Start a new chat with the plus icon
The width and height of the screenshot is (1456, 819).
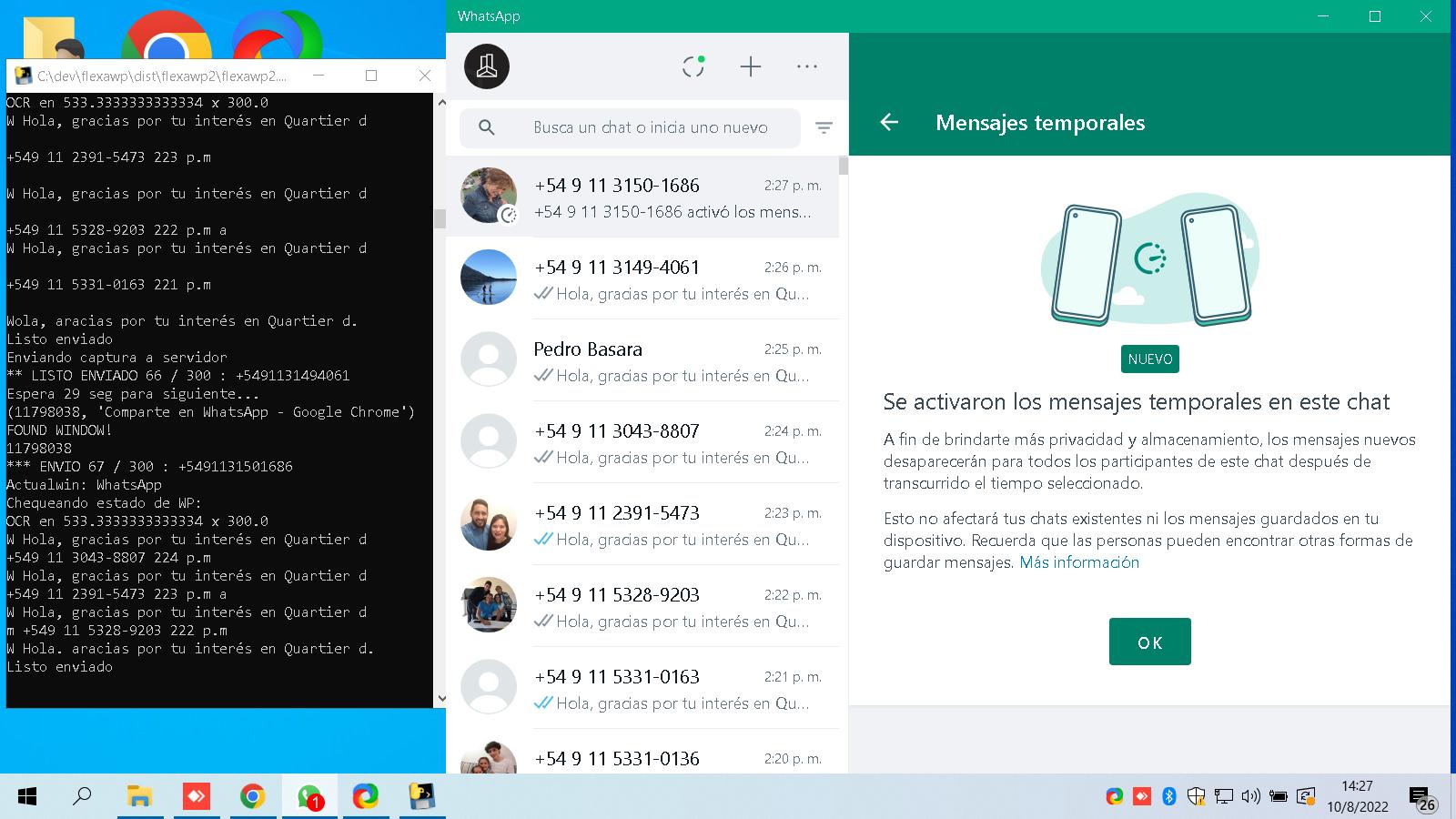tap(751, 66)
